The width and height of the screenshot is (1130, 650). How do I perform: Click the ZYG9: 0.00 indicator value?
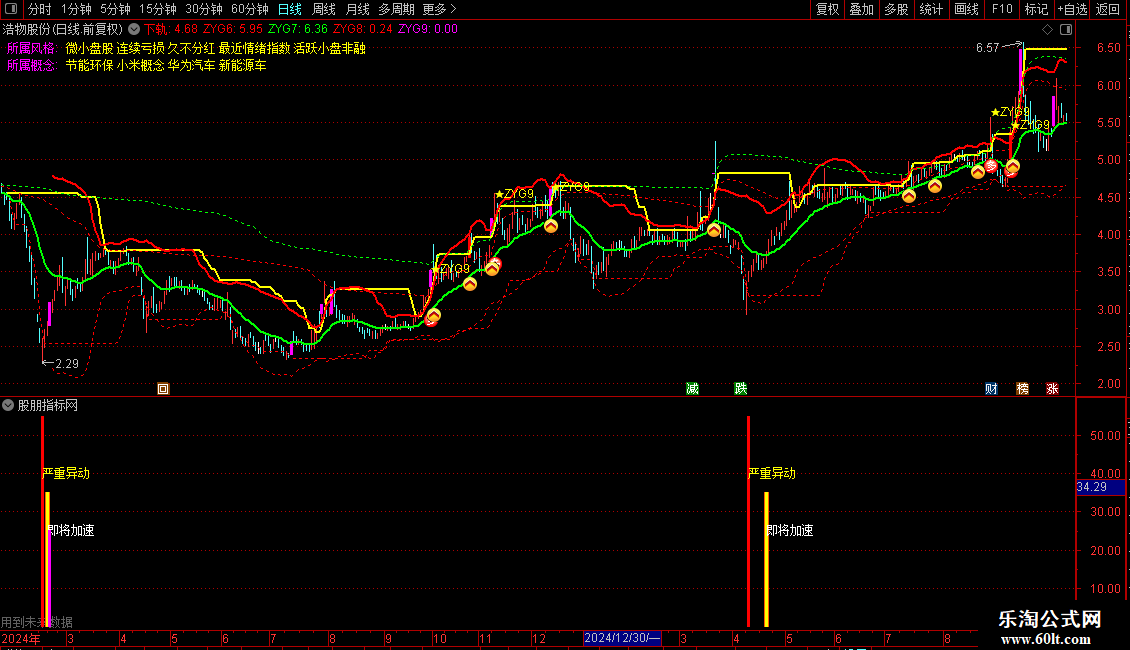427,30
